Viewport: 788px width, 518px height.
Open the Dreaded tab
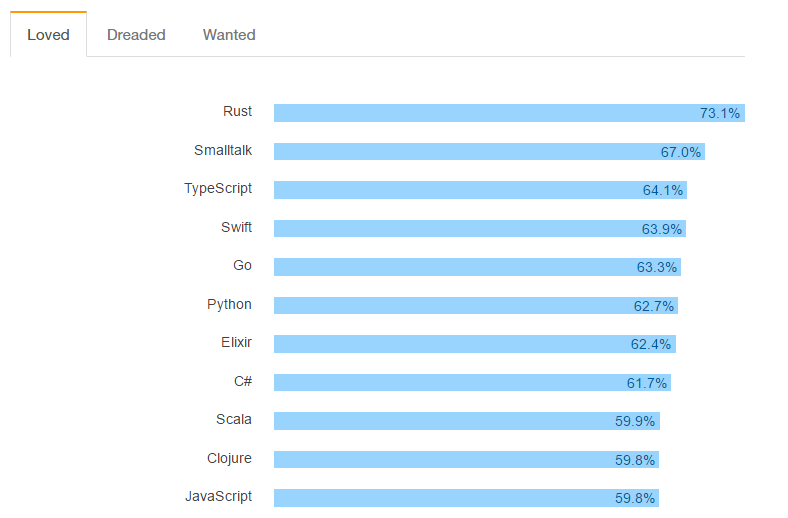coord(136,35)
